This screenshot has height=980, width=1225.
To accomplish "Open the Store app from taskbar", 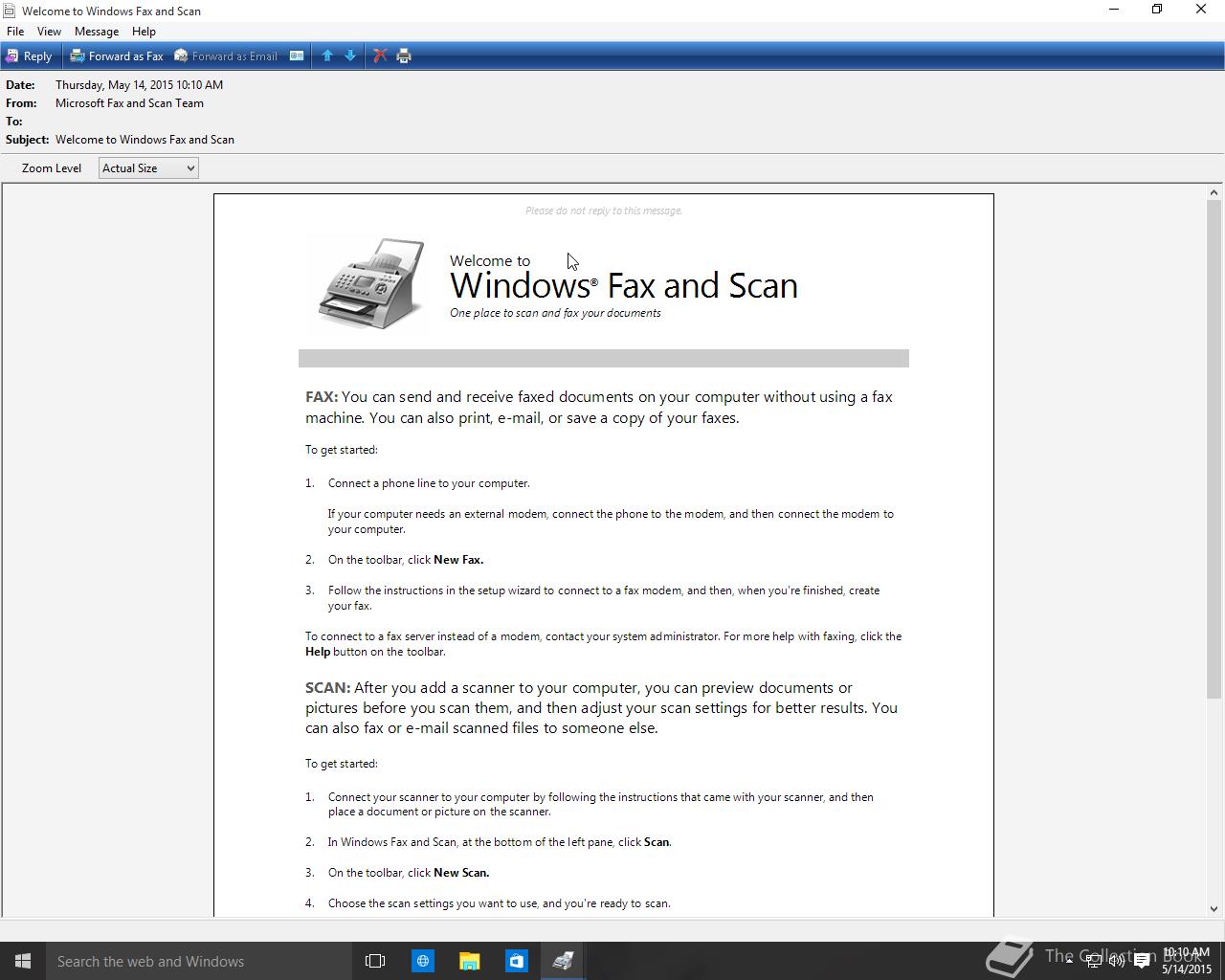I will pos(516,961).
